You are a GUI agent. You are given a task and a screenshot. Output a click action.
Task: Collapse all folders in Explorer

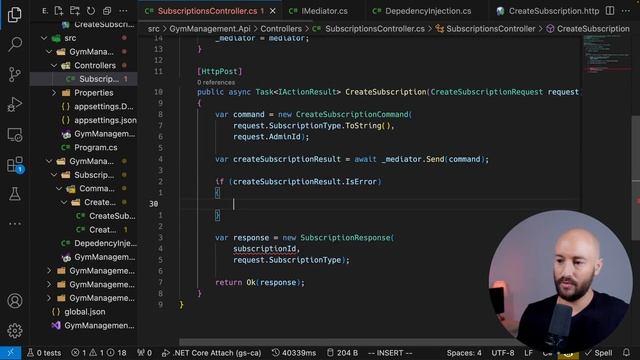pyautogui.click(x=107, y=11)
